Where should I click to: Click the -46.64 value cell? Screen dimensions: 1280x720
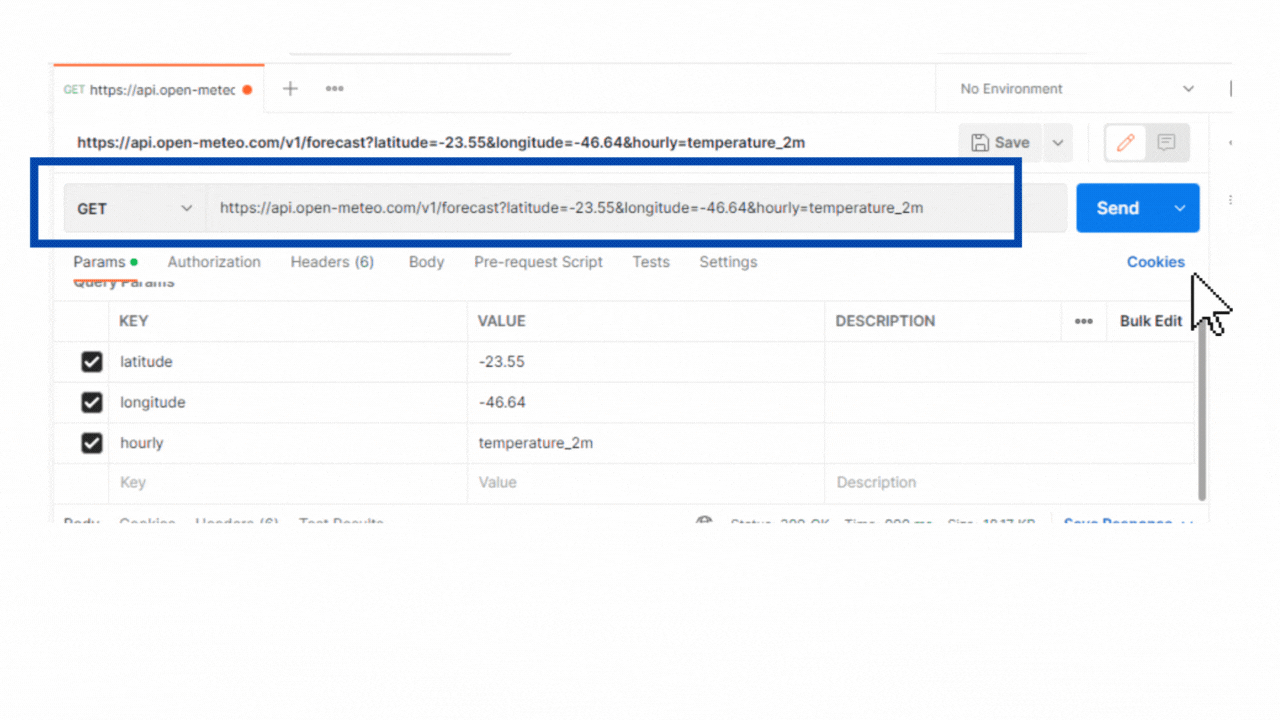click(646, 403)
